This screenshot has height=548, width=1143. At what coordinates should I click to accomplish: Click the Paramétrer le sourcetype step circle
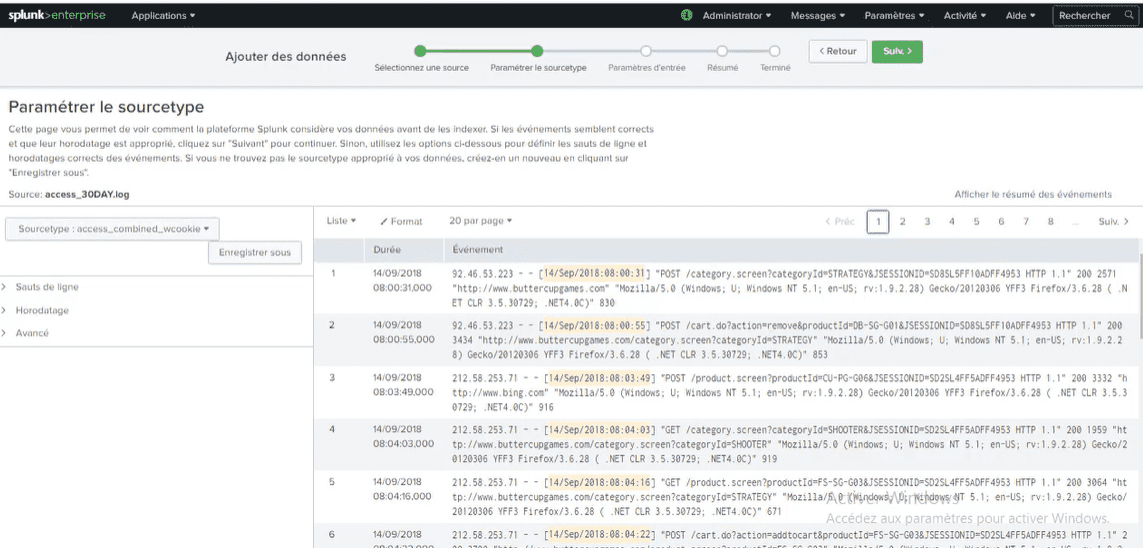click(537, 51)
